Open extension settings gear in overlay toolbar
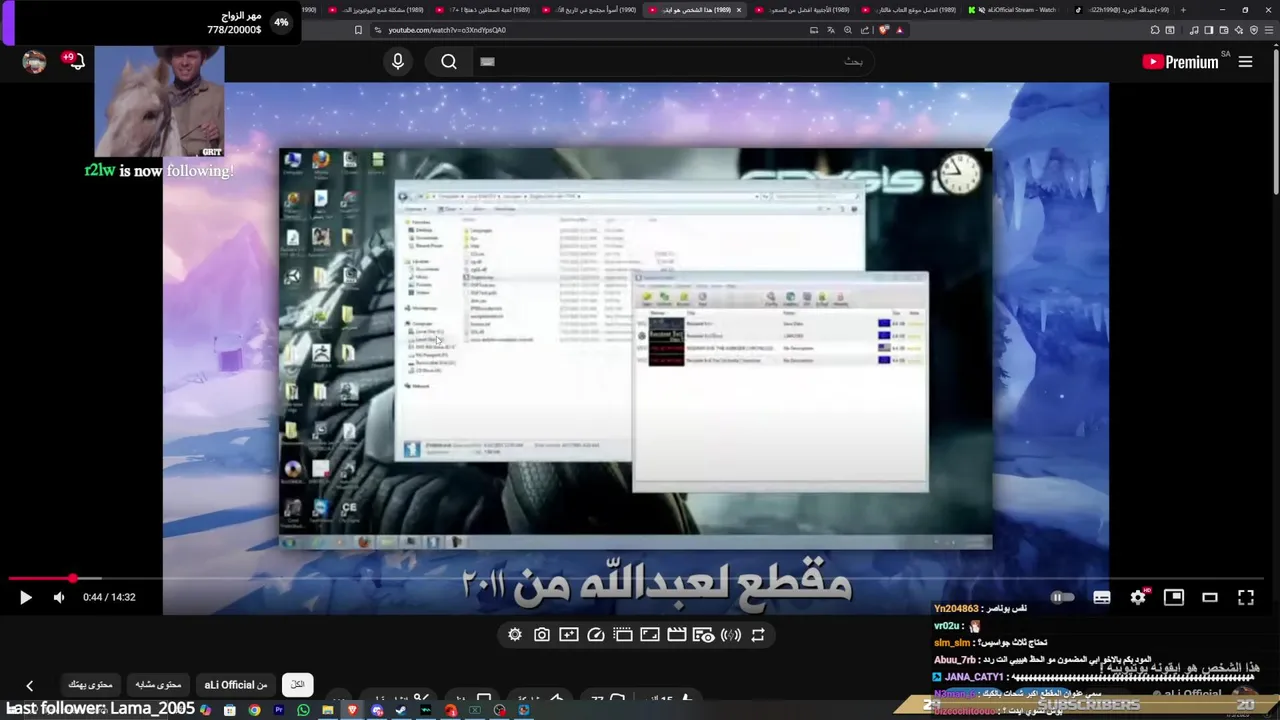This screenshot has width=1280, height=720. 515,635
